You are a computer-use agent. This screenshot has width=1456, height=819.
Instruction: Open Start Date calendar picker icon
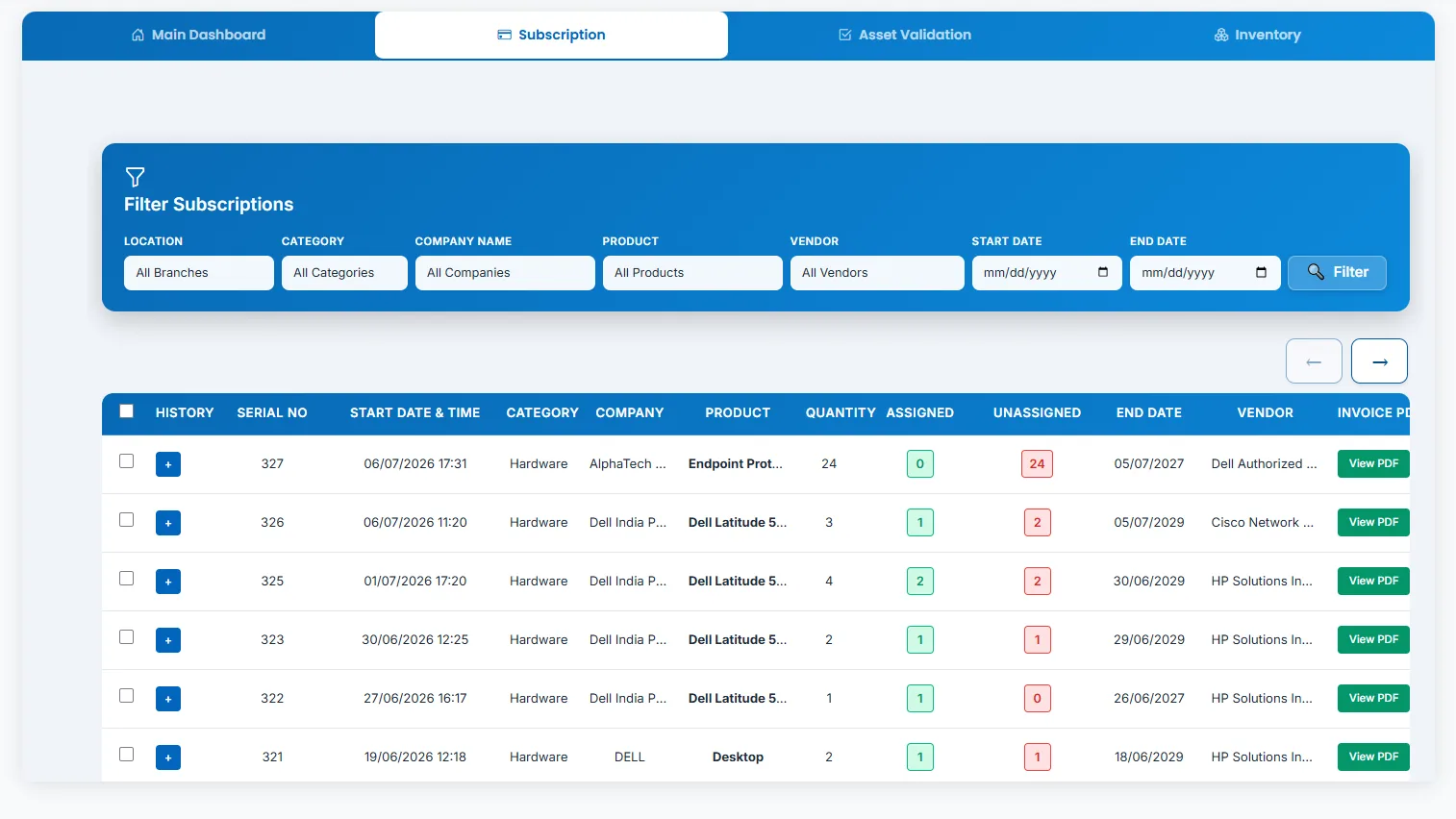tap(1103, 272)
